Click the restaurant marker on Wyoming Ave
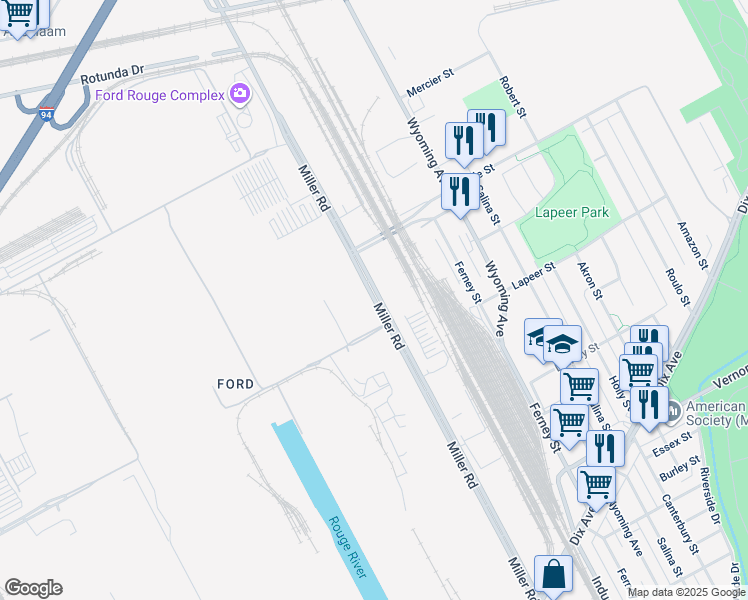 click(460, 192)
